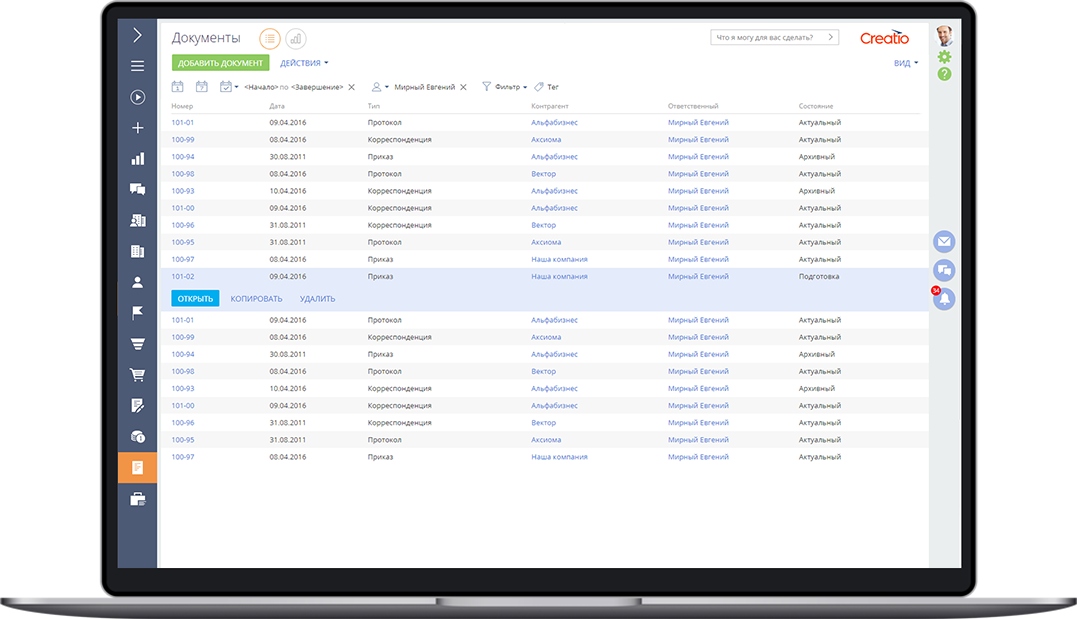Open the Фильтр dropdown
1077x619 pixels.
(505, 87)
